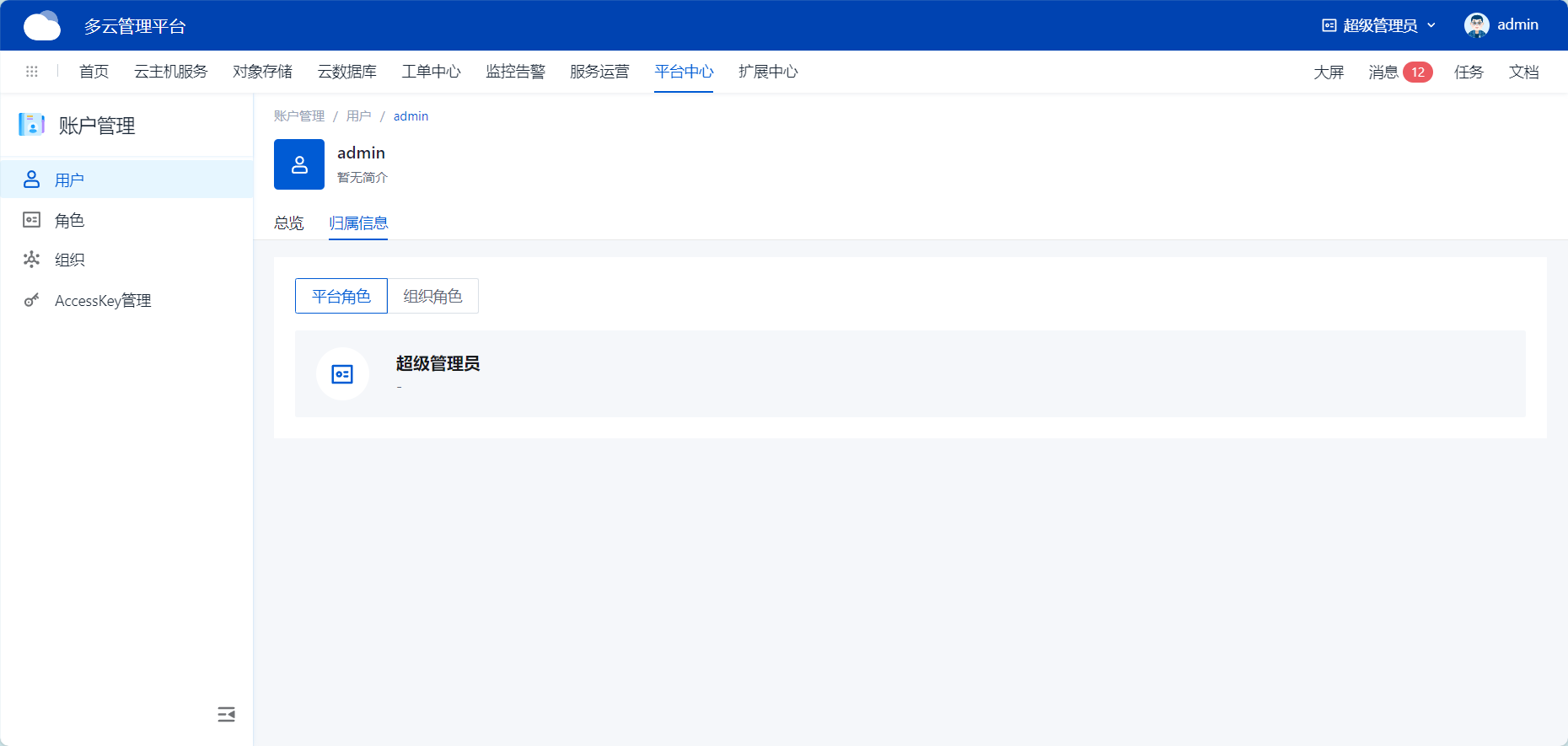Viewport: 1568px width, 746px height.
Task: Click the blue admin user profile icon
Action: coord(299,164)
